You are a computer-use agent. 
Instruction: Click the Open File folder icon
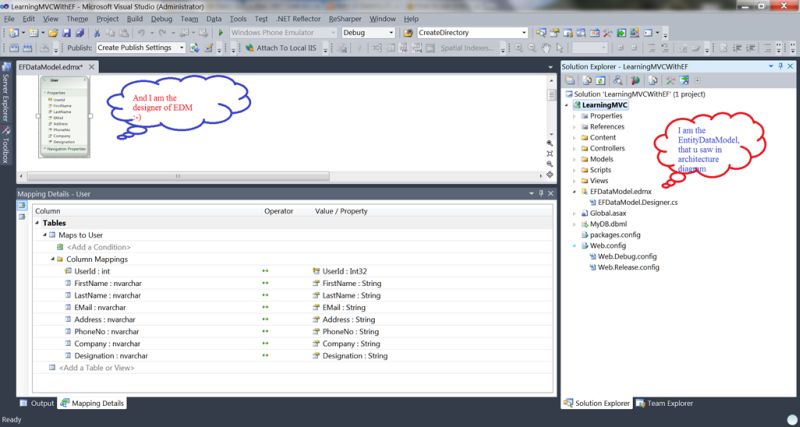[x=53, y=33]
